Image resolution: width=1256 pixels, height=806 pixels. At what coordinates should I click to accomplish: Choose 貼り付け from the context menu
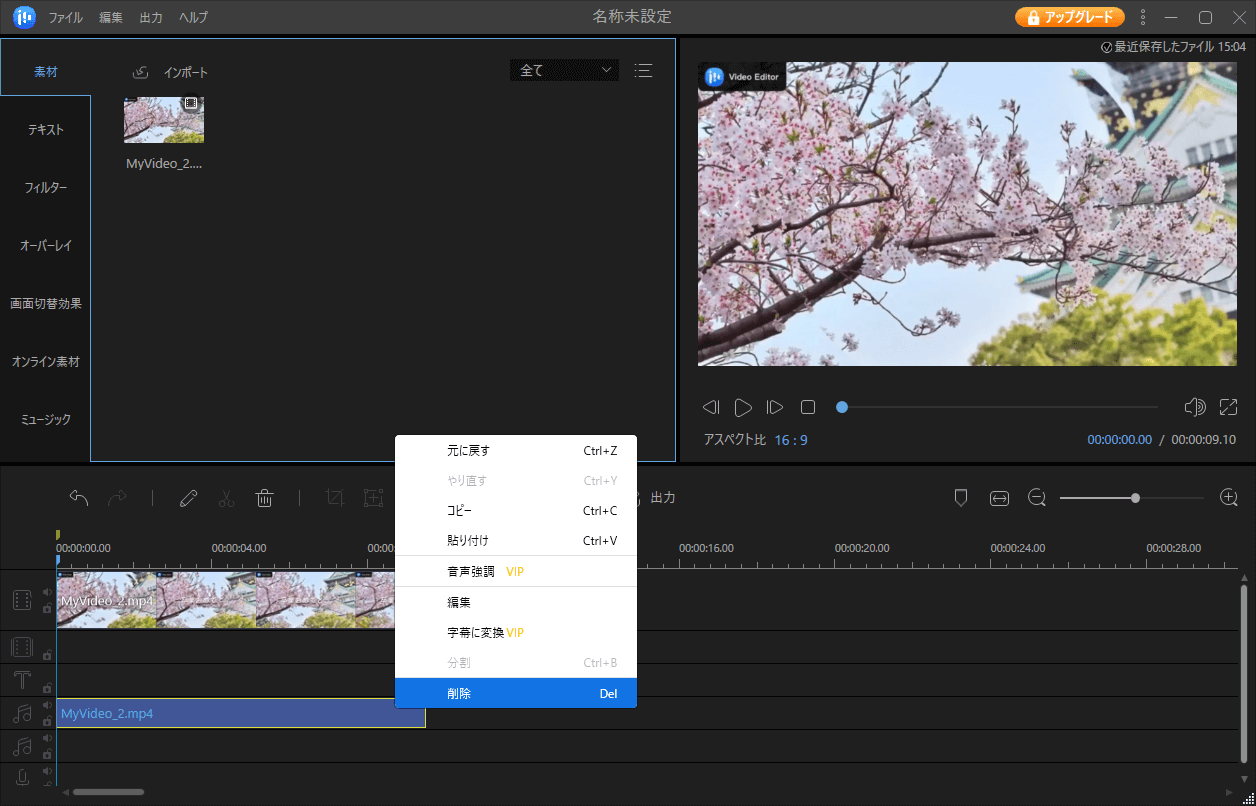(x=516, y=541)
